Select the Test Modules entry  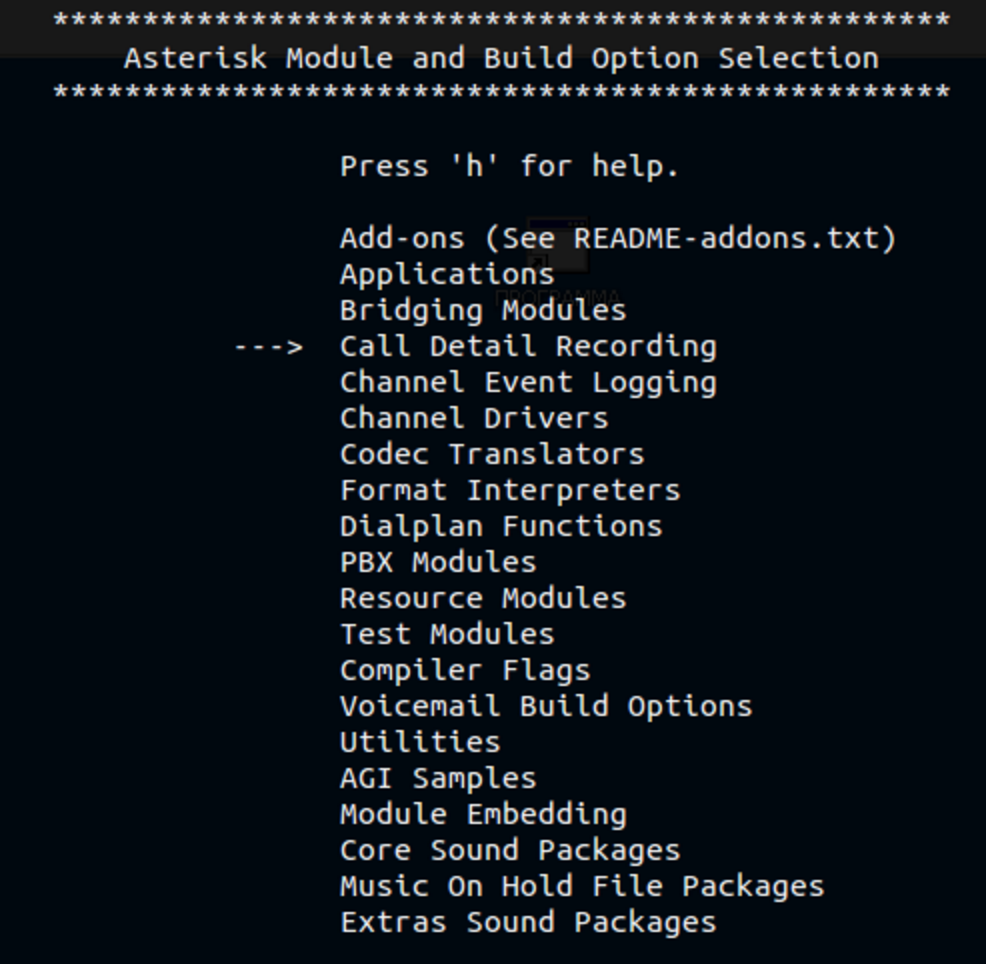[x=446, y=635]
